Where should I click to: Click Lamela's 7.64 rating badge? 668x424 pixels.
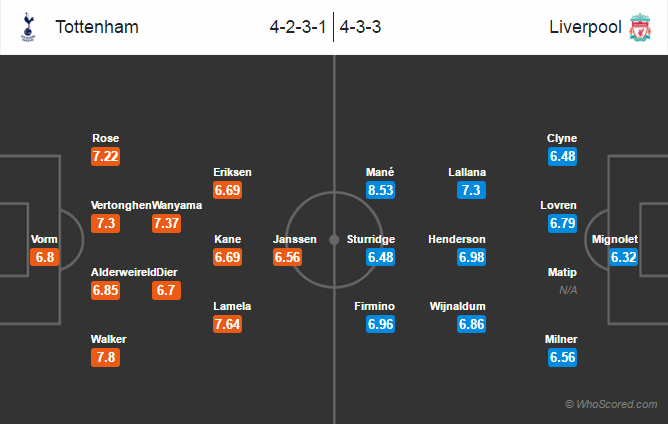coord(227,324)
